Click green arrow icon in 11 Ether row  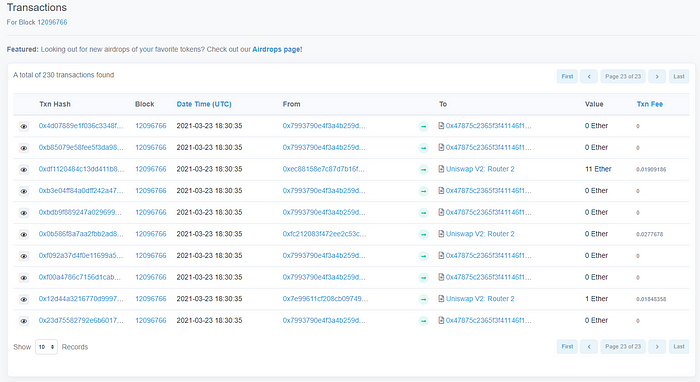(423, 170)
